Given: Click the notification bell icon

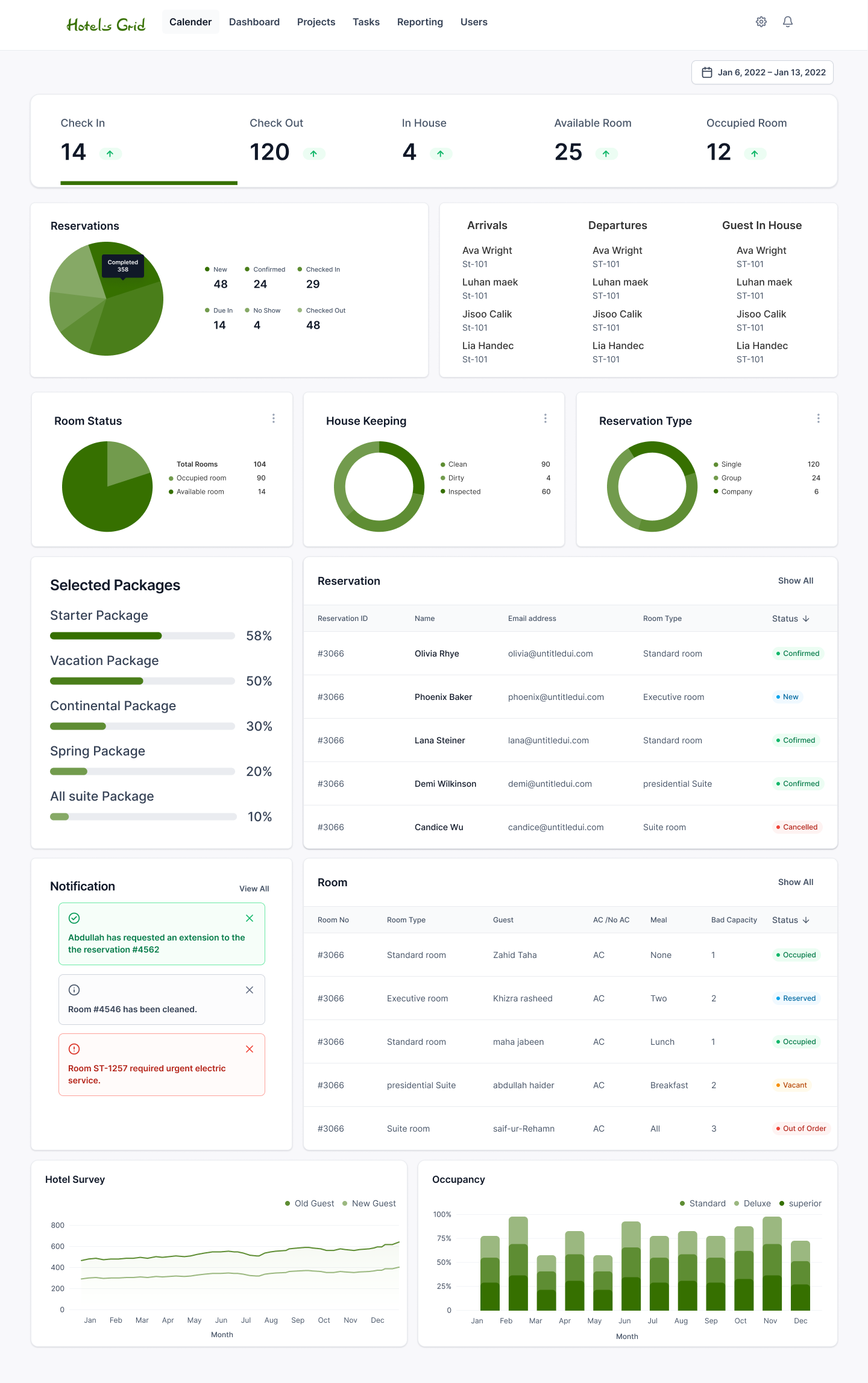Looking at the screenshot, I should coord(788,22).
